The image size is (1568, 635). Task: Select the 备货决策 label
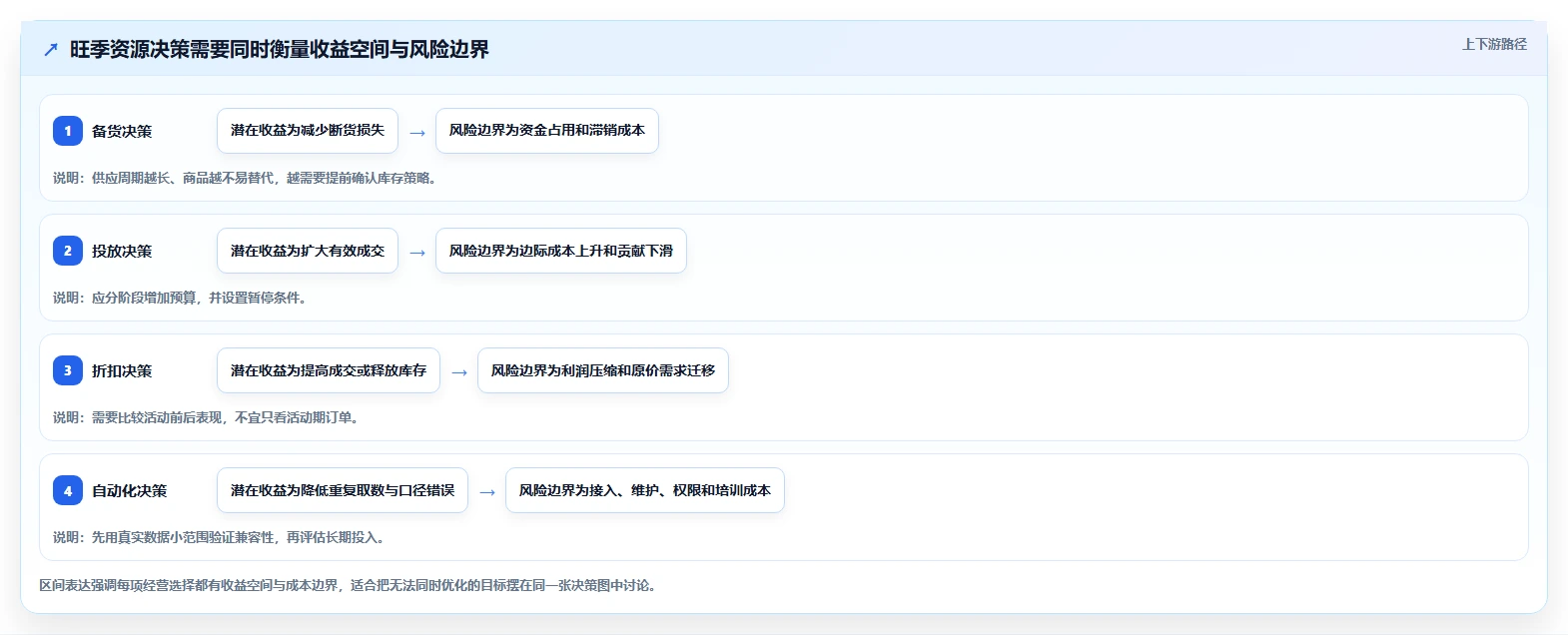122,131
